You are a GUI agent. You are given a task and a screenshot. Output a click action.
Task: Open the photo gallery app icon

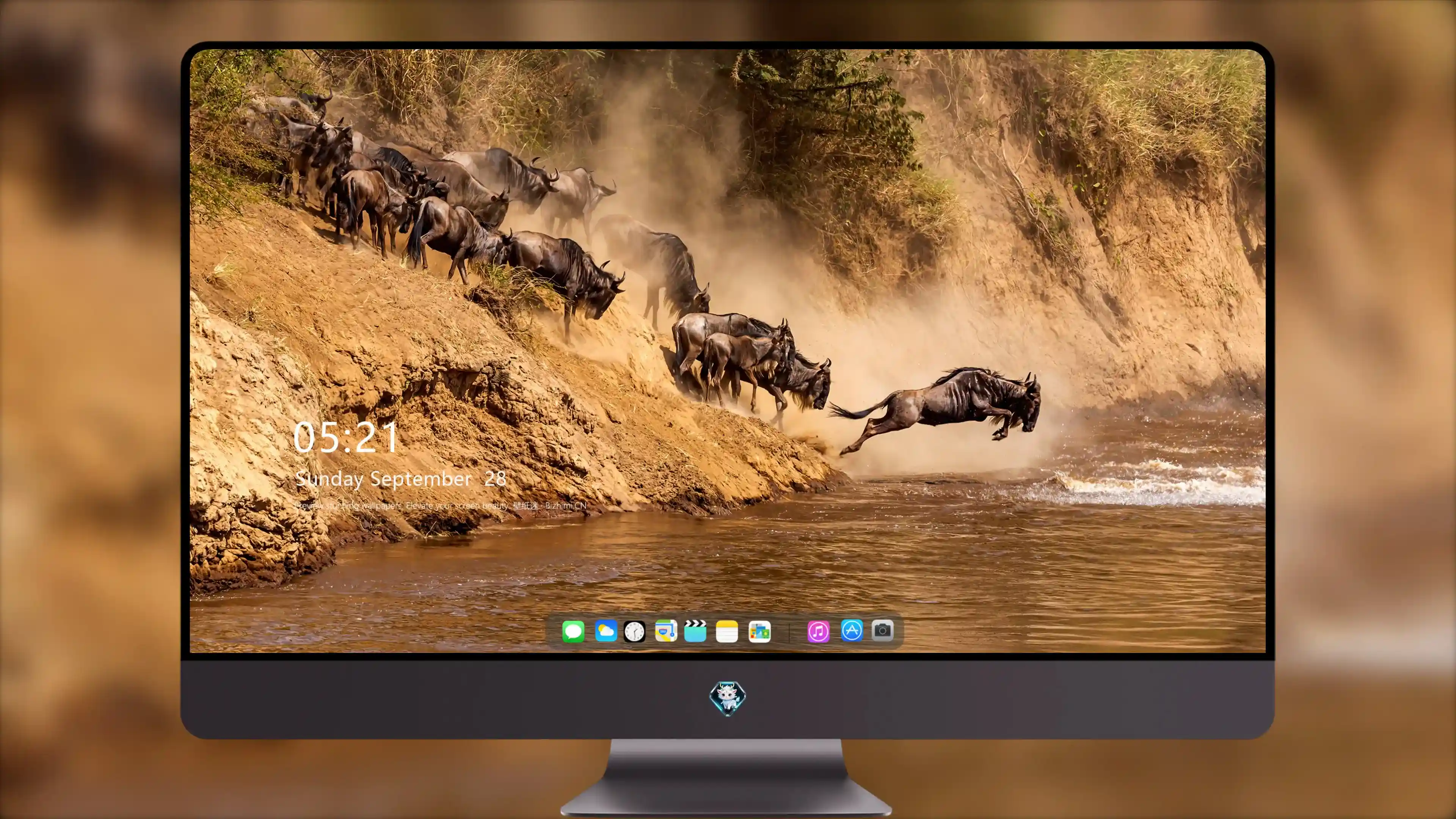point(759,631)
